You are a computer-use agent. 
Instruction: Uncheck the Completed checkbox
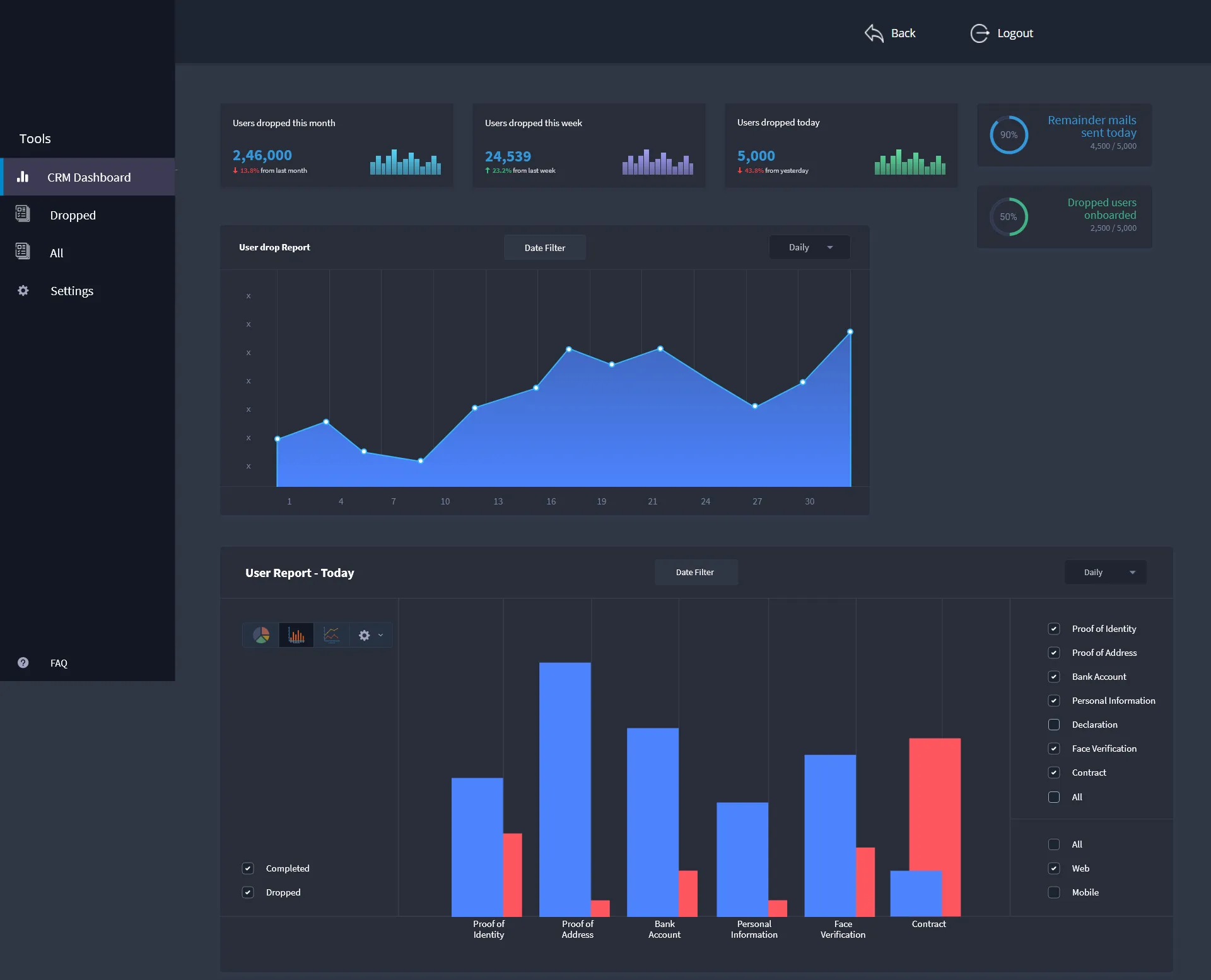(x=248, y=868)
